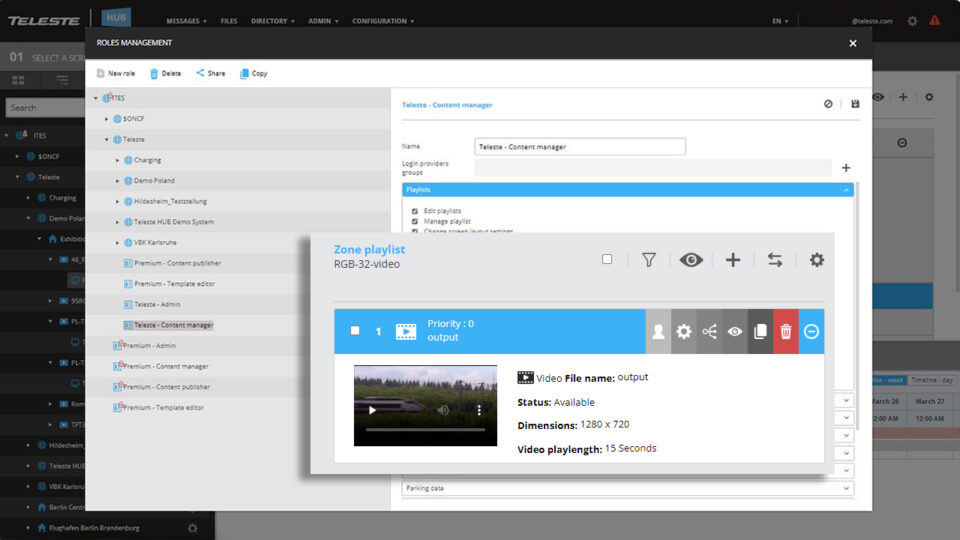
Task: Open the Configuration menu
Action: tap(383, 21)
